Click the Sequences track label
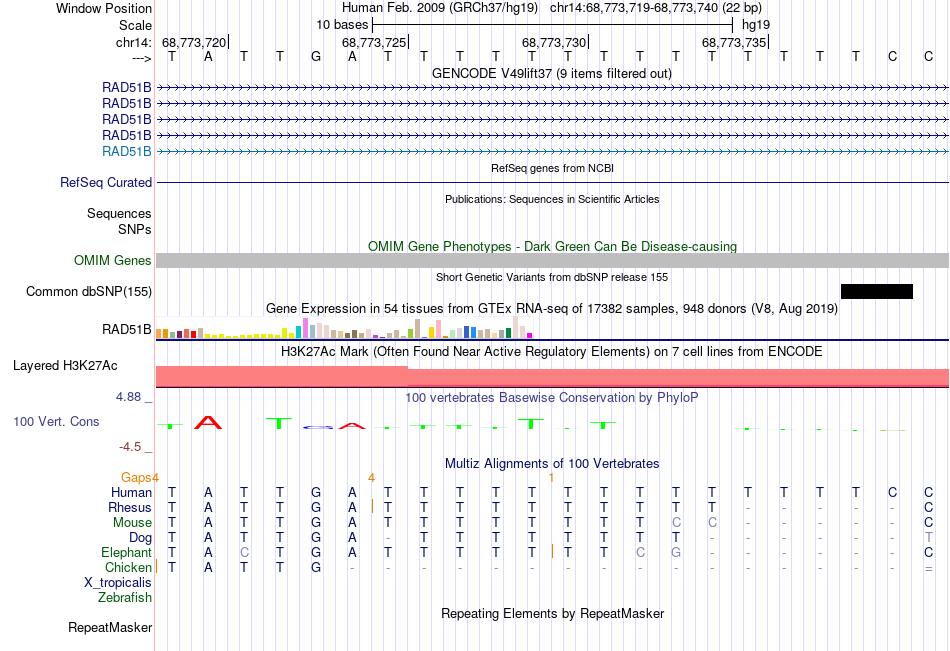The width and height of the screenshot is (950, 651). point(119,213)
